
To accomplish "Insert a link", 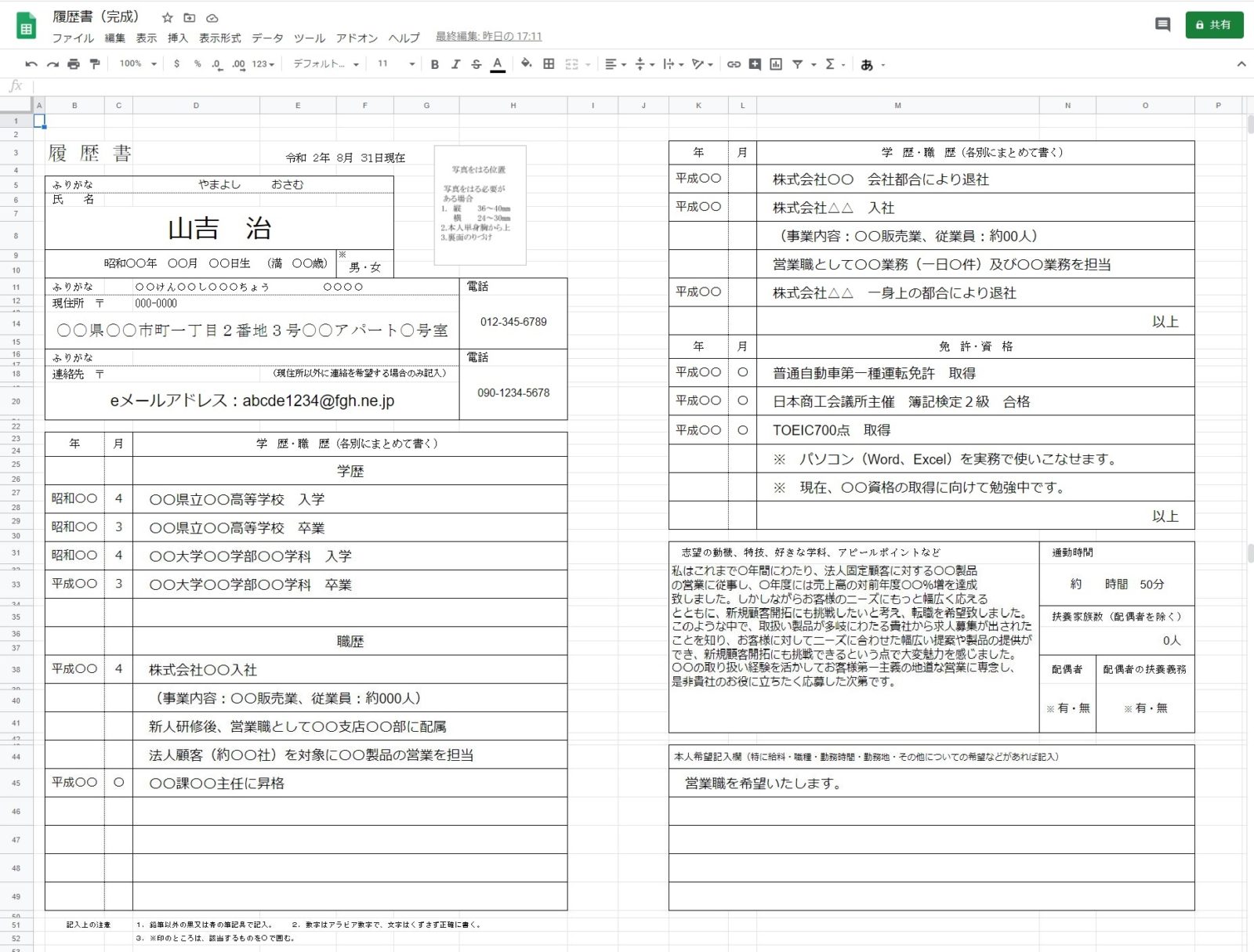I will [734, 64].
